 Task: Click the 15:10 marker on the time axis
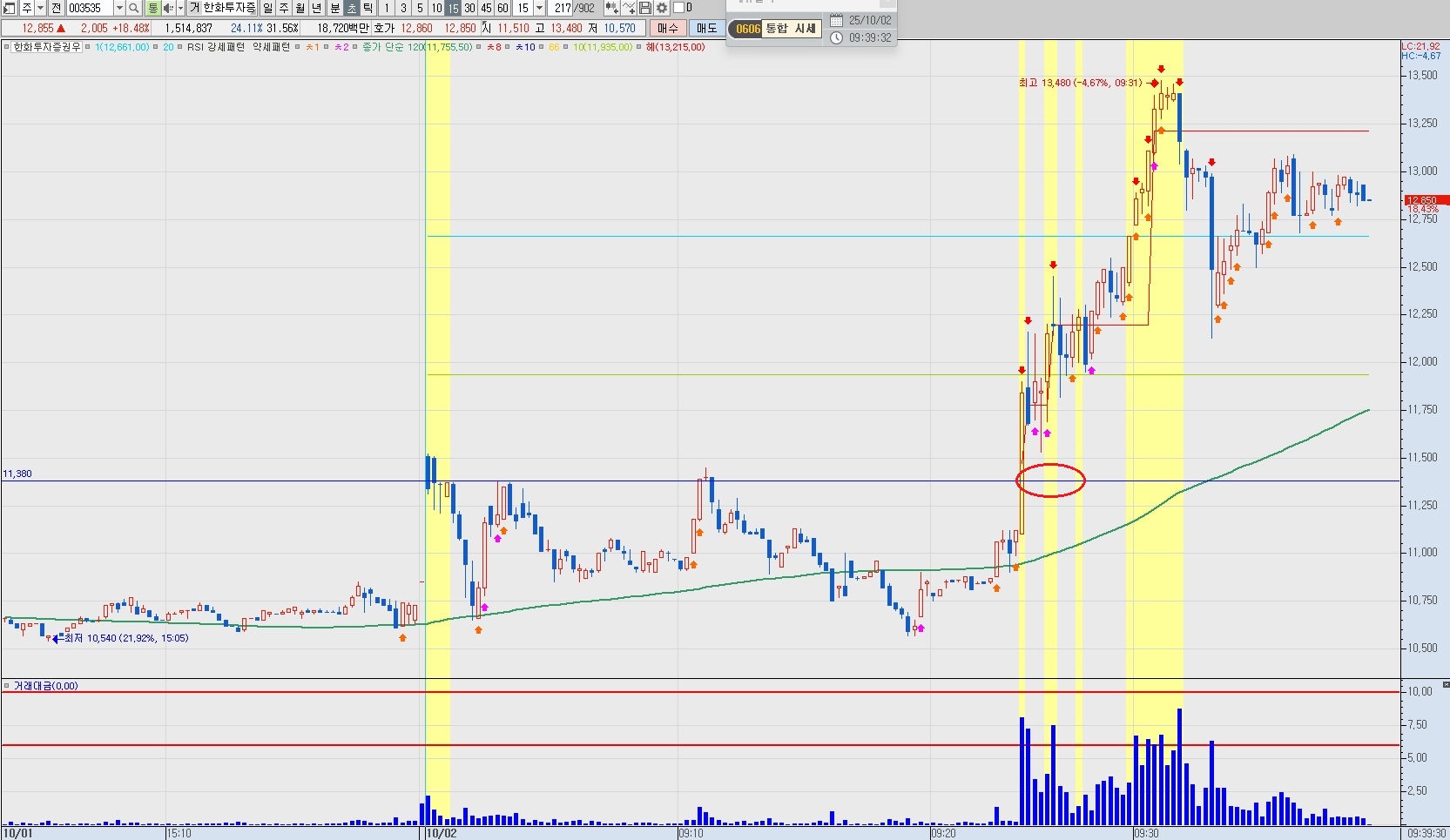pos(179,833)
